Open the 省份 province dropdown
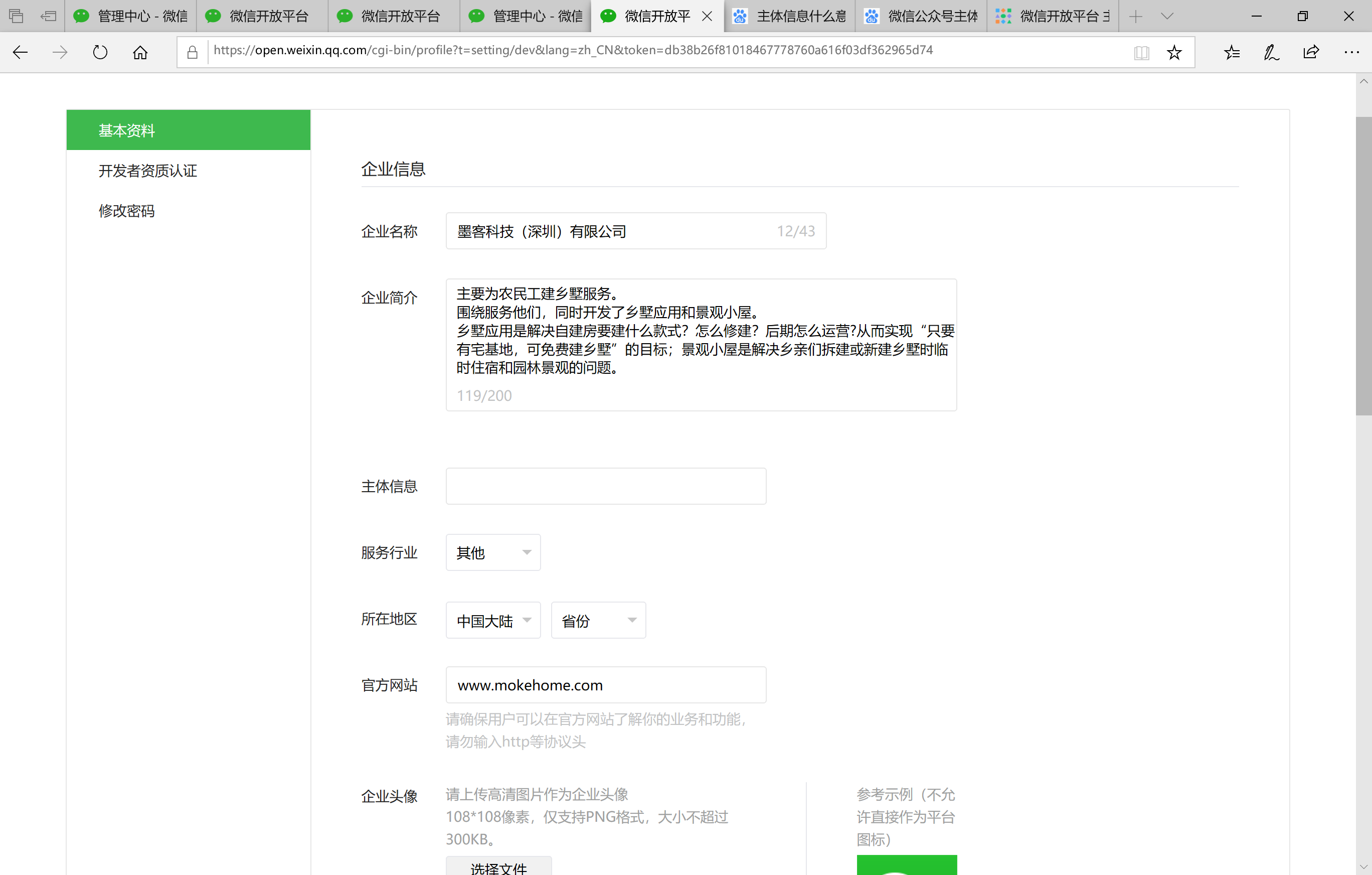 tap(598, 620)
